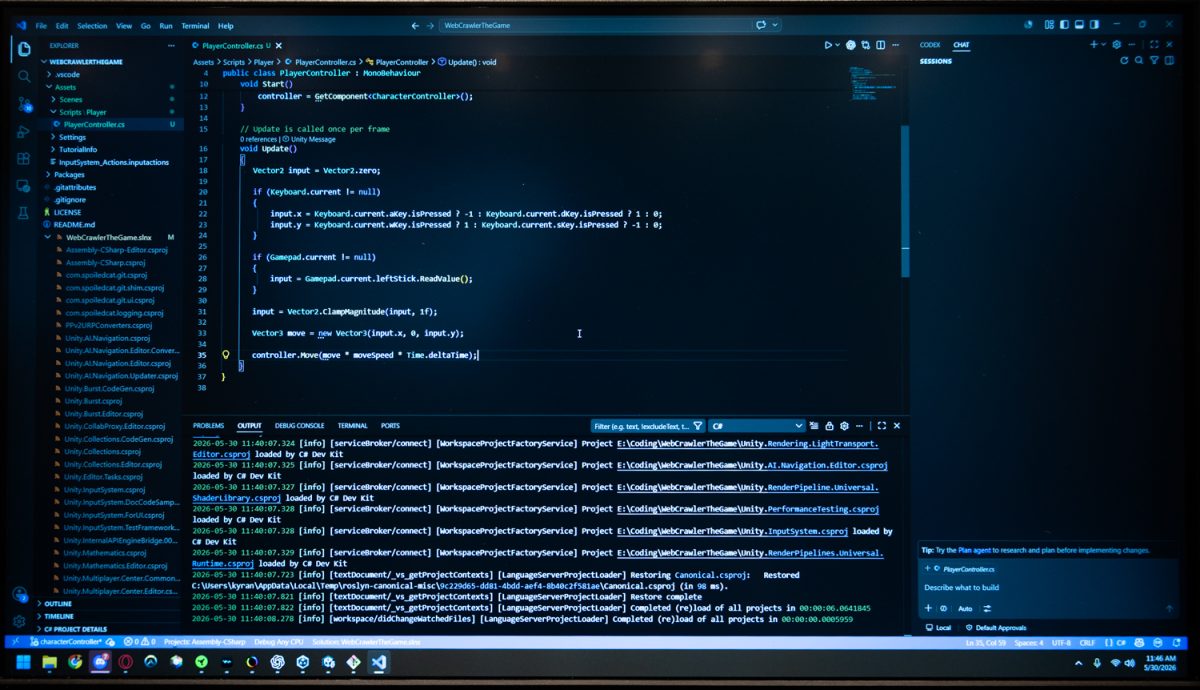Click the Split Editor icon
The height and width of the screenshot is (690, 1200).
pos(881,45)
